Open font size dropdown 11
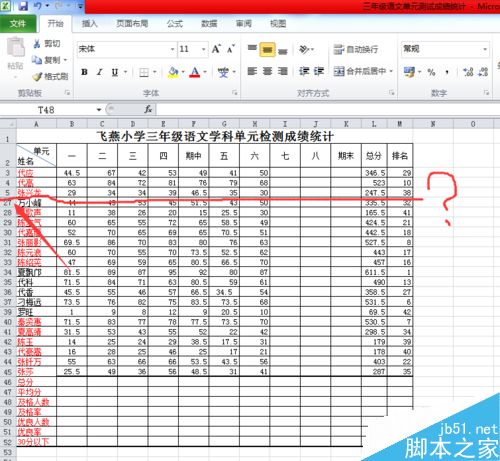500x461 pixels. click(x=204, y=49)
